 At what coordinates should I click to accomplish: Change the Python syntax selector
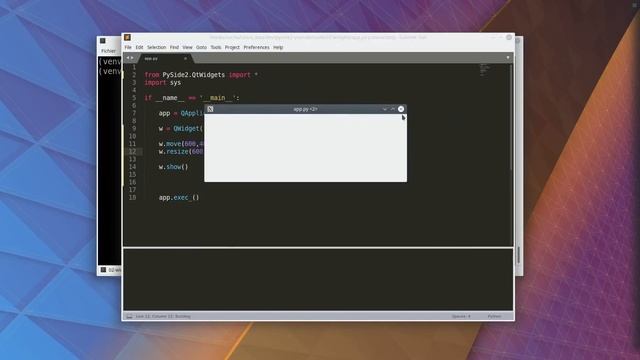click(x=494, y=316)
